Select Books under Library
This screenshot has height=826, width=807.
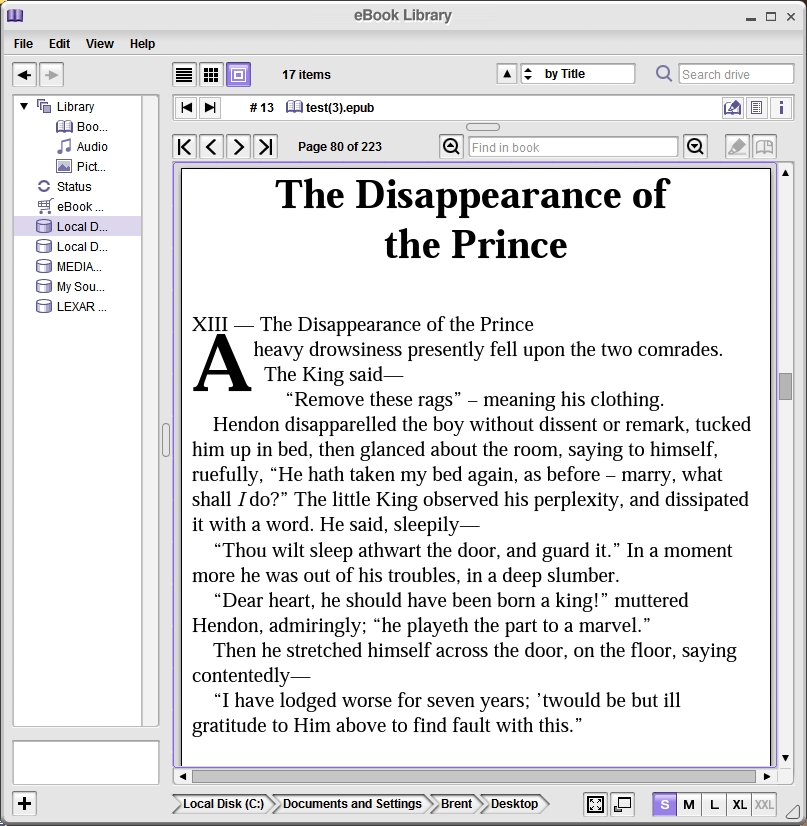[82, 126]
